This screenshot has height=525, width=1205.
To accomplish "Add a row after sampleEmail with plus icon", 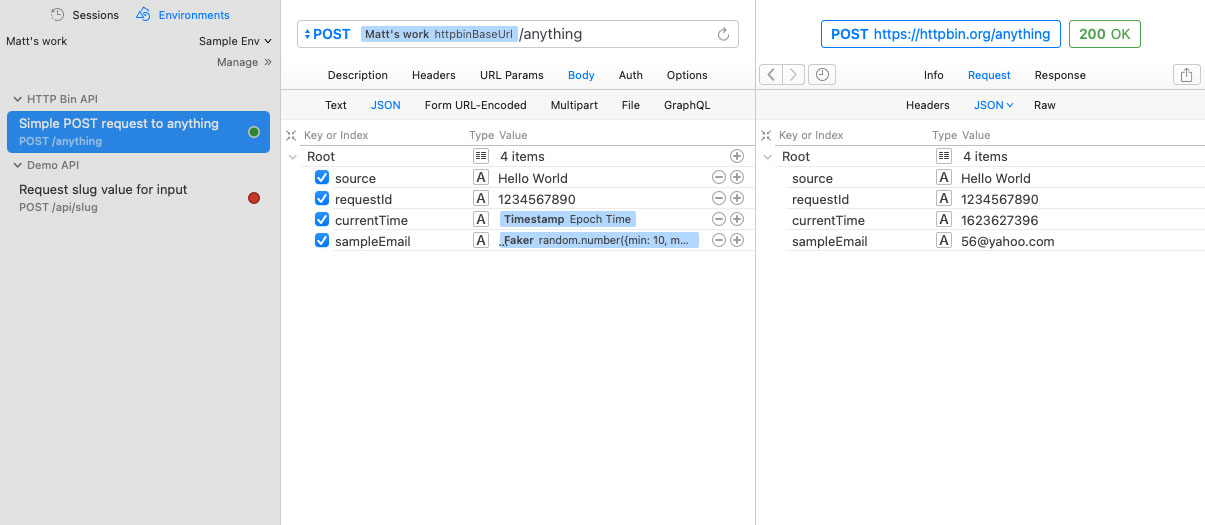I will [737, 240].
